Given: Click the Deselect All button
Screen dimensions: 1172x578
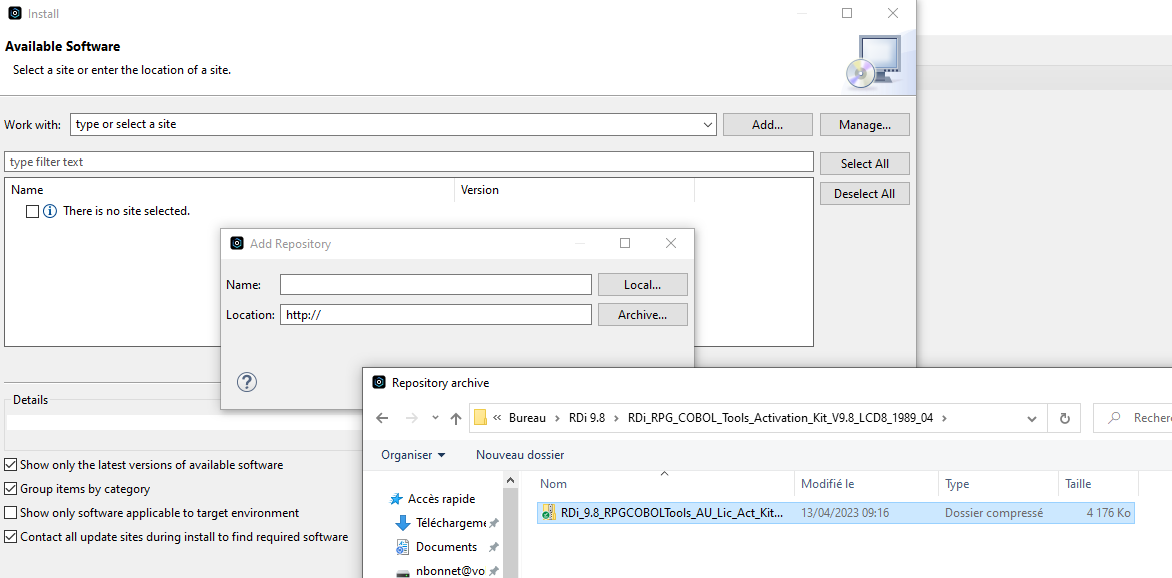Looking at the screenshot, I should (865, 194).
